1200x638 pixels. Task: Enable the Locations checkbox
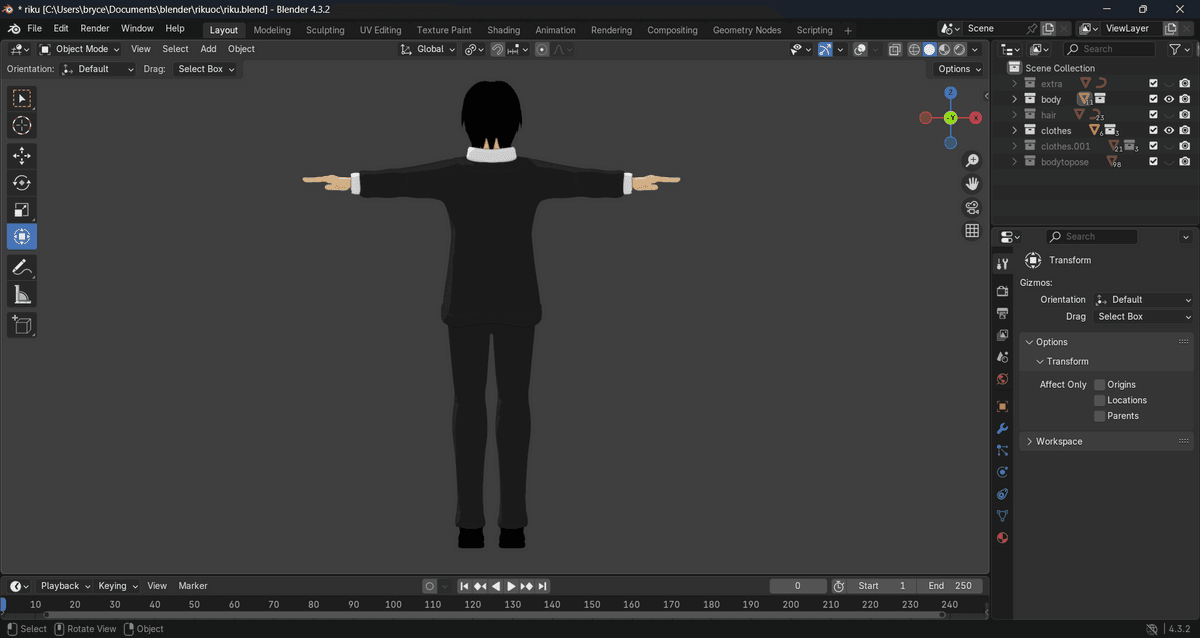(x=1099, y=400)
